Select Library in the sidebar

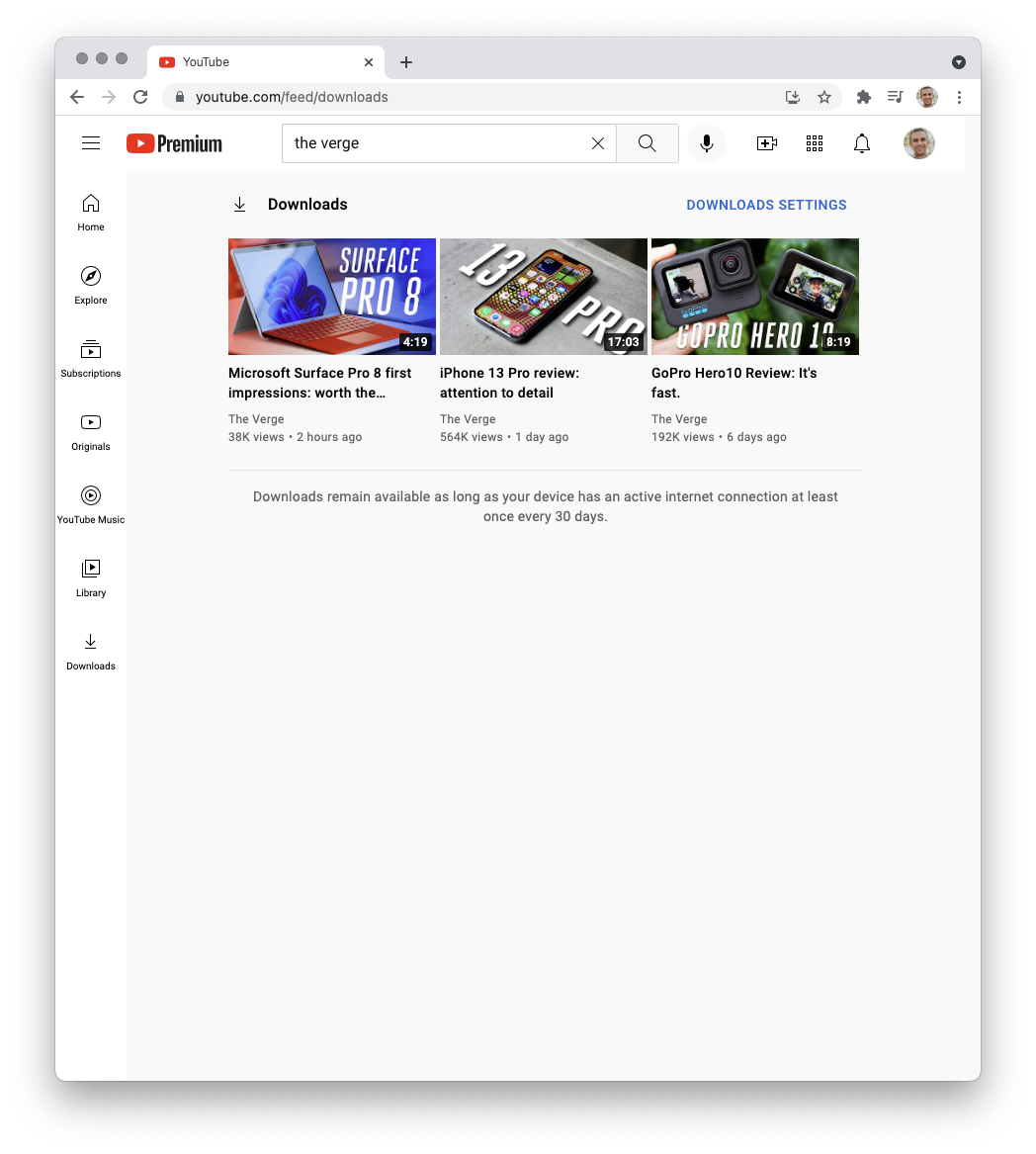[x=91, y=577]
